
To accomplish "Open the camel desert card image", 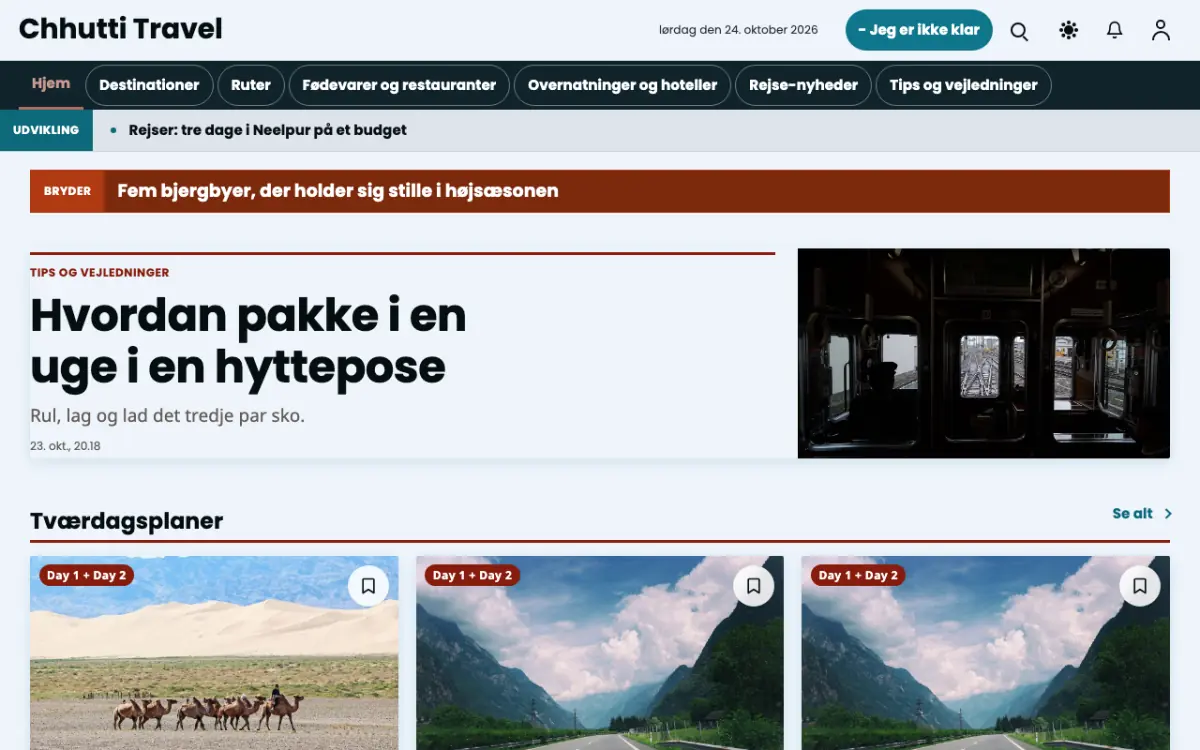I will 214,653.
